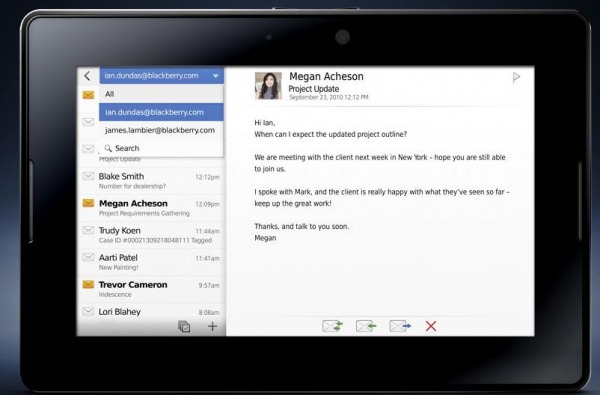Open Aarti Patel New Painting email
Screen dimensions: 600x395
pos(151,262)
